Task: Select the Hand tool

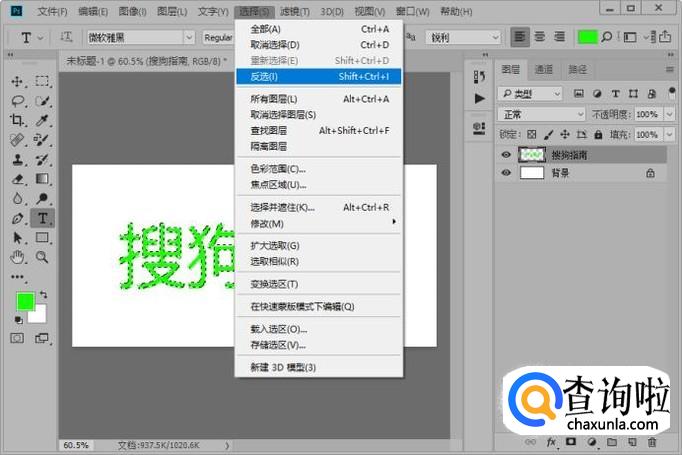Action: click(17, 256)
